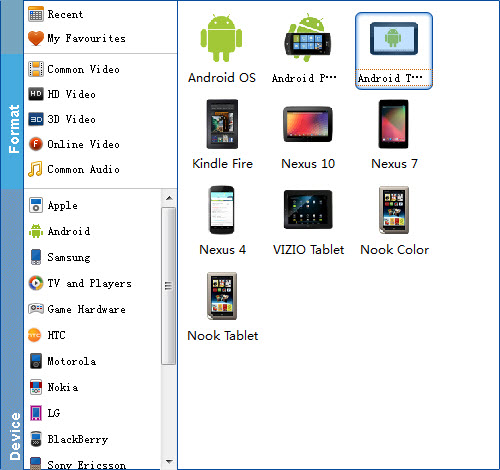Viewport: 500px width, 470px height.
Task: Open the Common Video category
Action: pyautogui.click(x=100, y=69)
